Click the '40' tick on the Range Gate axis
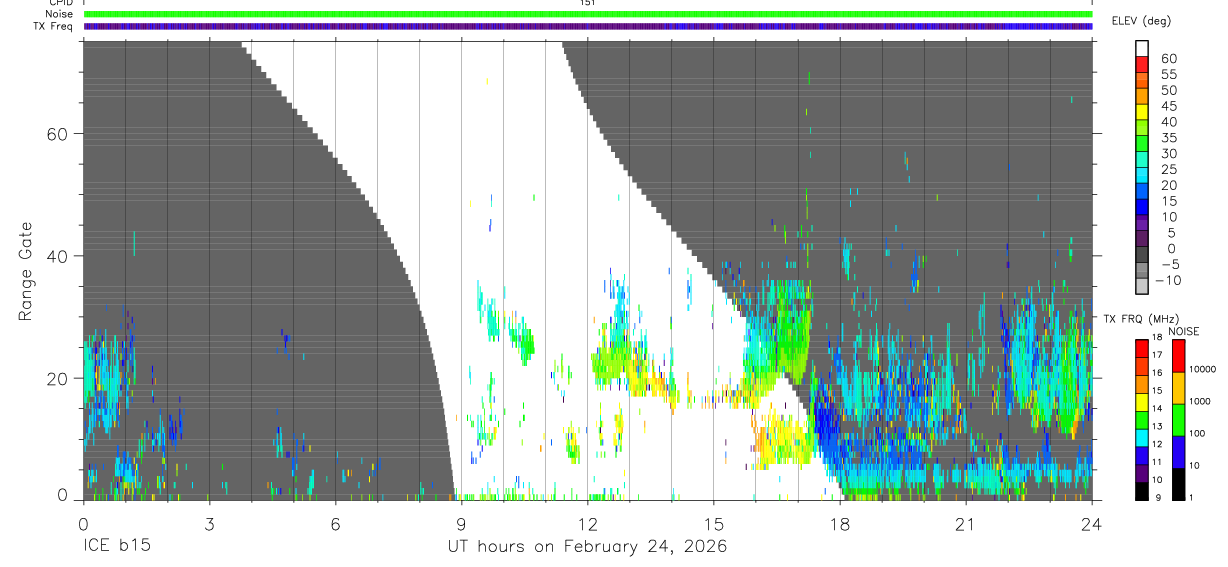The width and height of the screenshot is (1228, 567). 58,256
